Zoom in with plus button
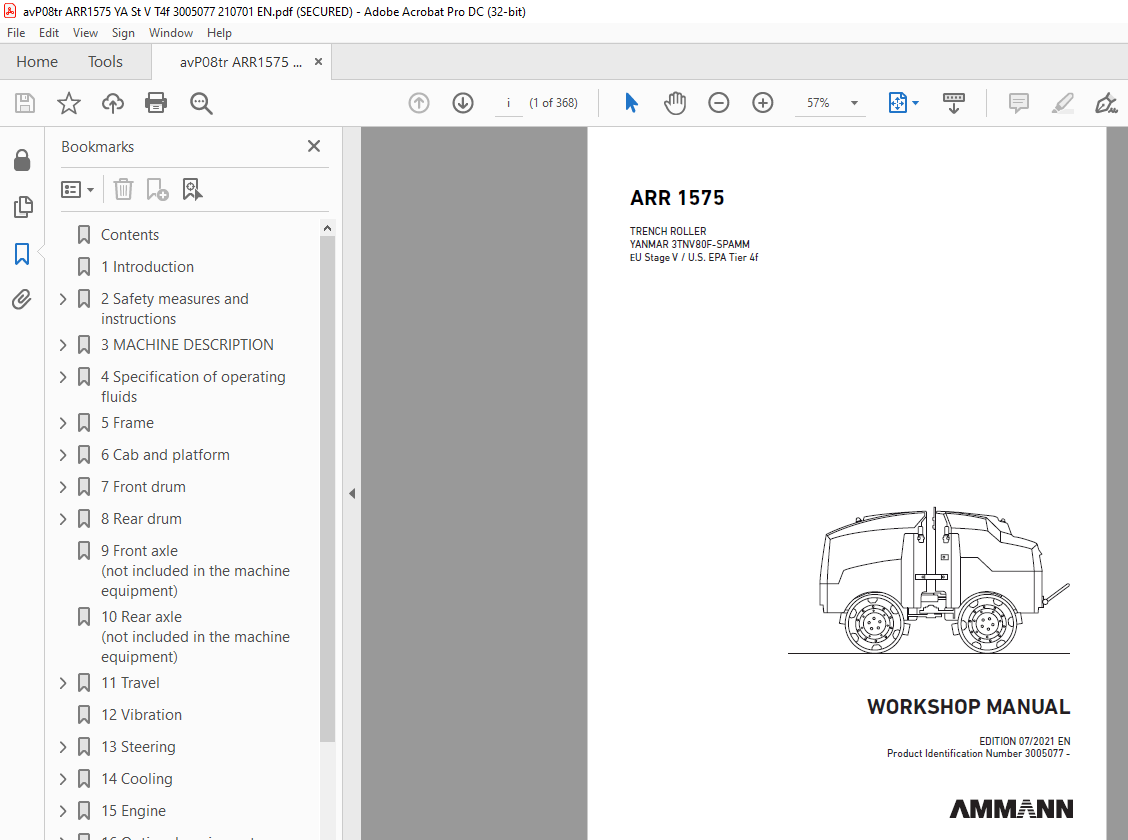 (763, 103)
